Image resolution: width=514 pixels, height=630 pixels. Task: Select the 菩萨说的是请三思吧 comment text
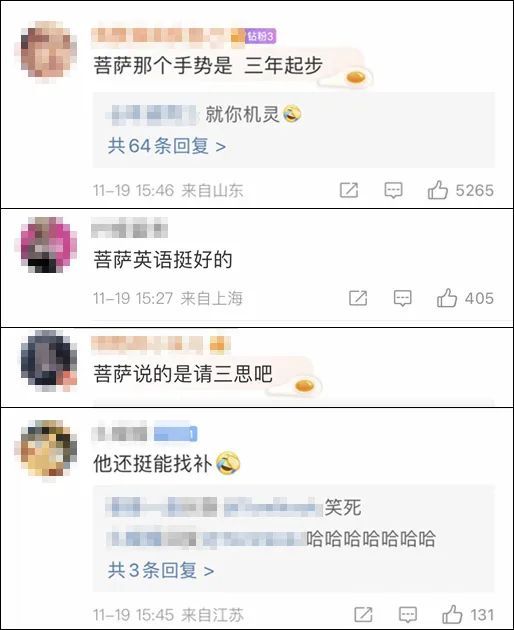coord(183,374)
